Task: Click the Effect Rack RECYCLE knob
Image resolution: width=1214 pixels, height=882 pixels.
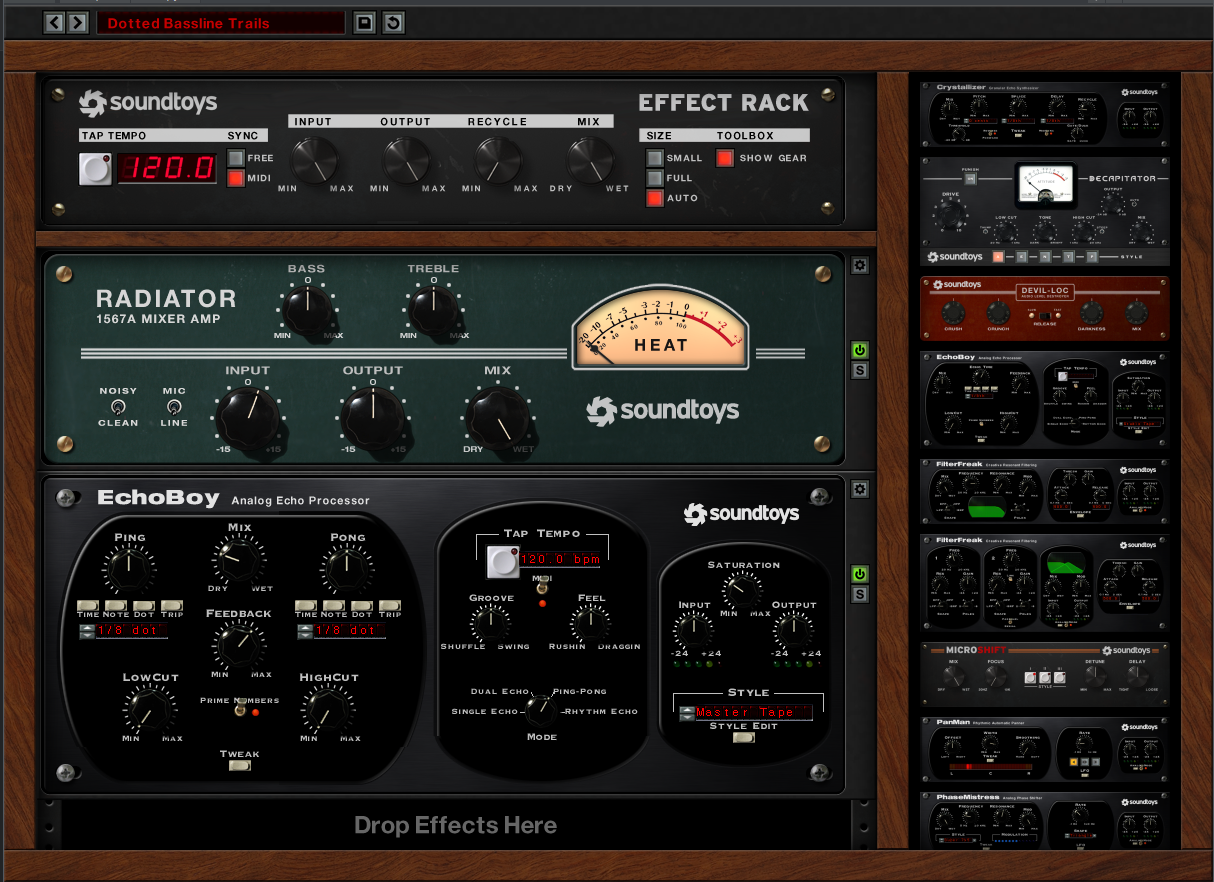Action: [x=498, y=159]
